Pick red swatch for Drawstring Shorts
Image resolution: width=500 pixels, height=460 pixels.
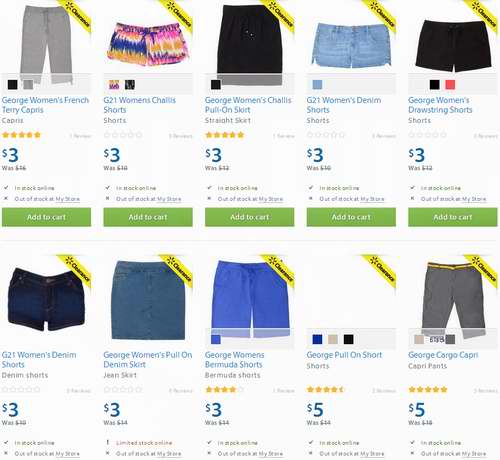pos(450,85)
